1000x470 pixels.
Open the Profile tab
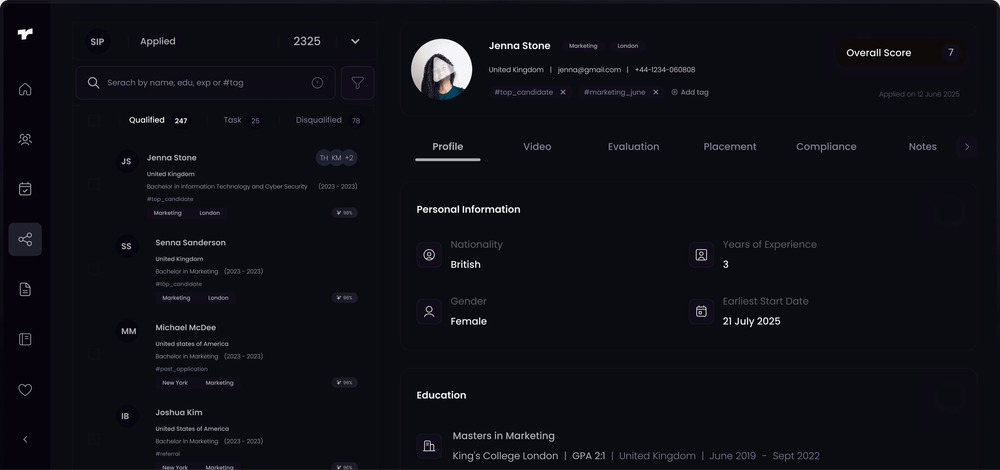point(448,147)
